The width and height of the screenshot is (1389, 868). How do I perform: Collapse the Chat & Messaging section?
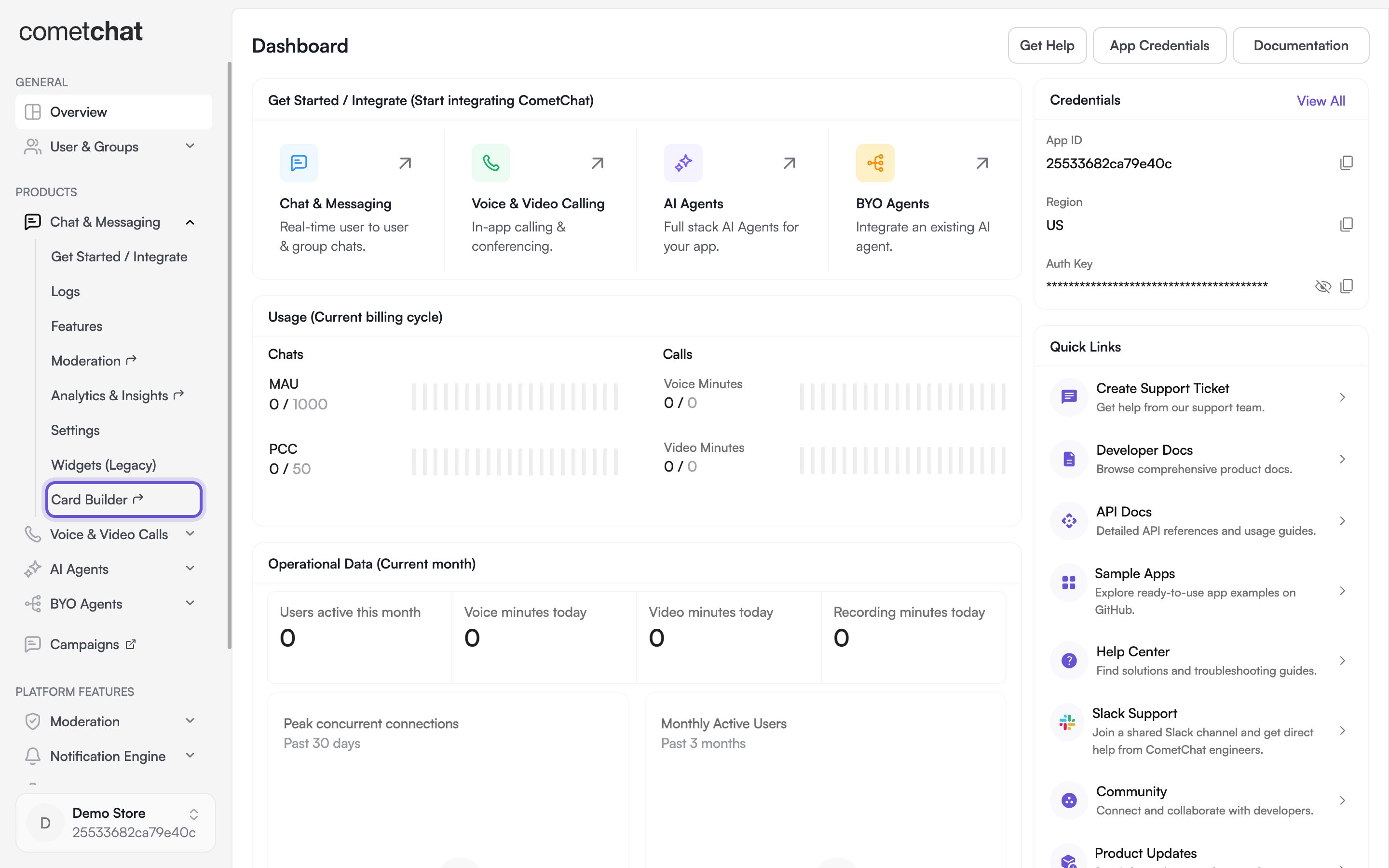[x=190, y=222]
